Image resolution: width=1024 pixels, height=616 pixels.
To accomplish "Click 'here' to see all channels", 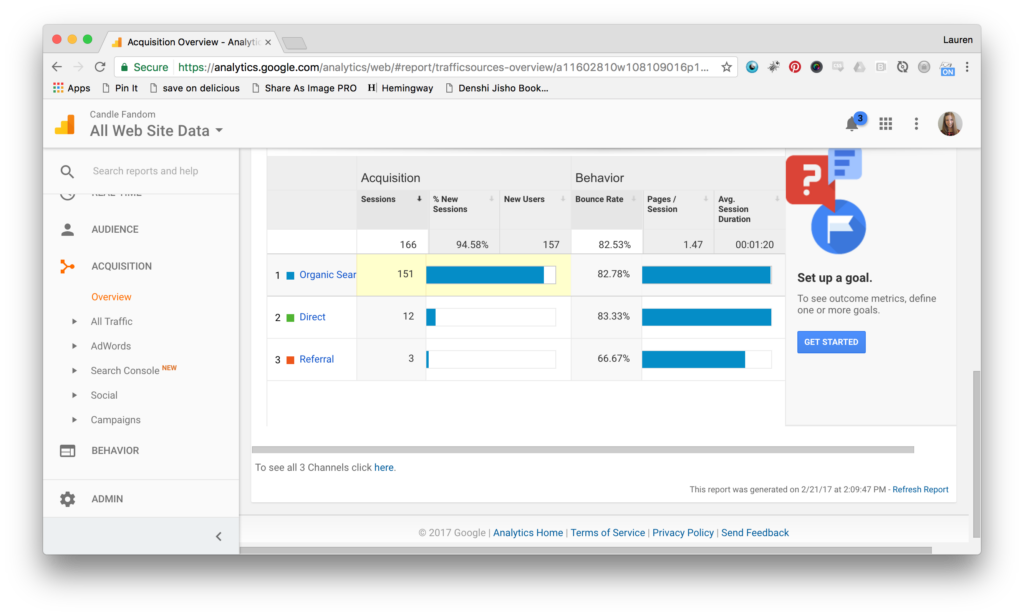I will point(384,468).
